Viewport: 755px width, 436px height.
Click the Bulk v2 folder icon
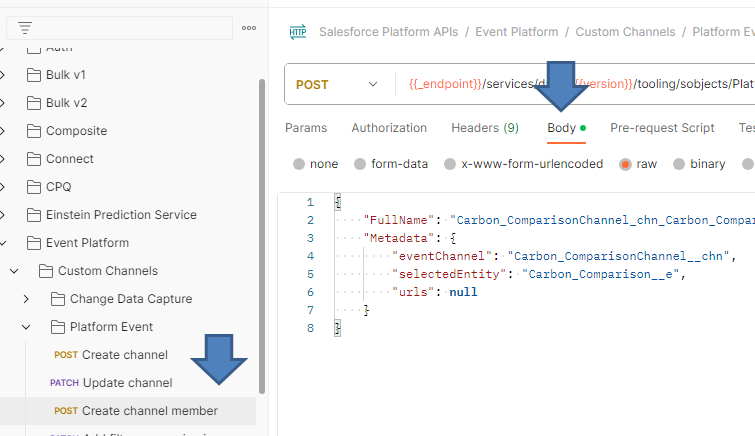[34, 103]
